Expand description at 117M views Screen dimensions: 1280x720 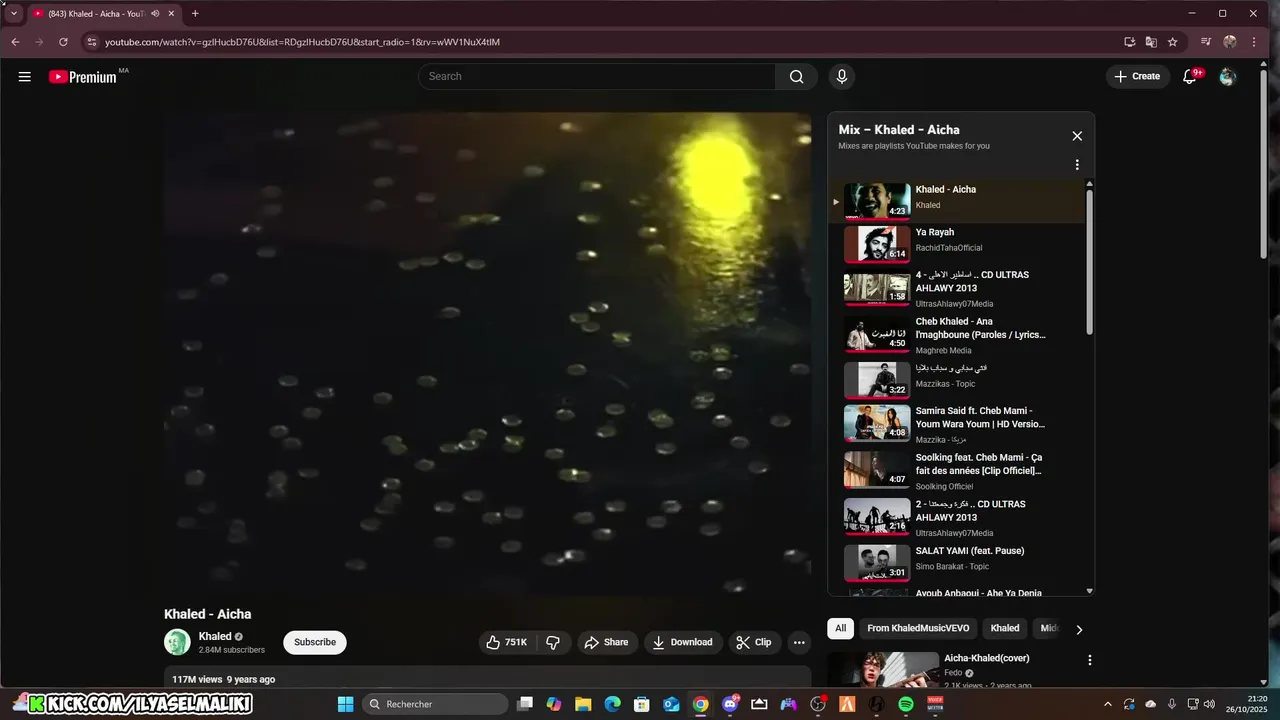pyautogui.click(x=488, y=679)
